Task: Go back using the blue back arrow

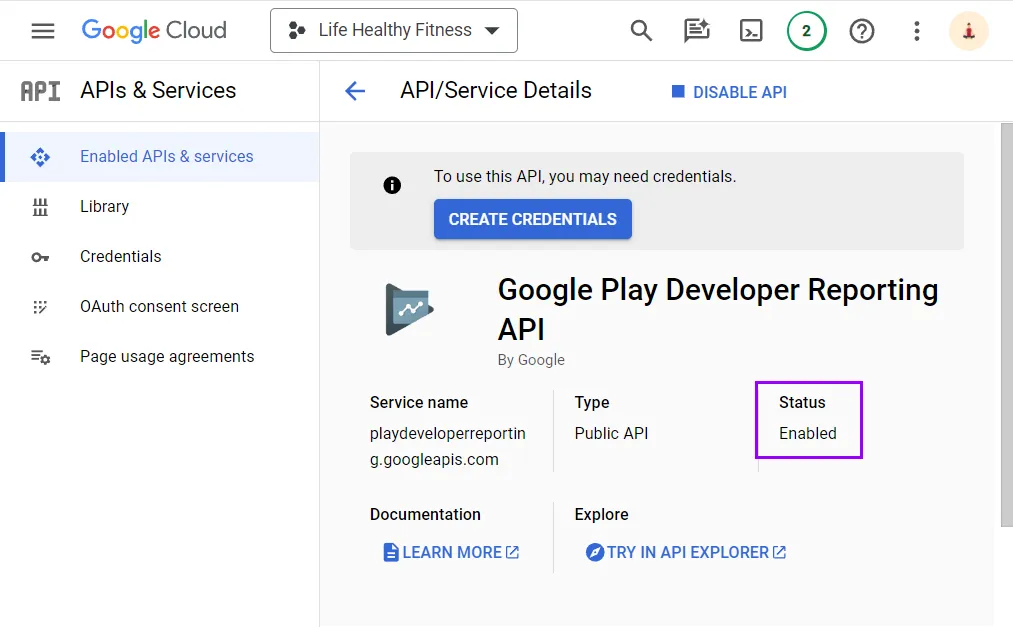Action: tap(355, 91)
